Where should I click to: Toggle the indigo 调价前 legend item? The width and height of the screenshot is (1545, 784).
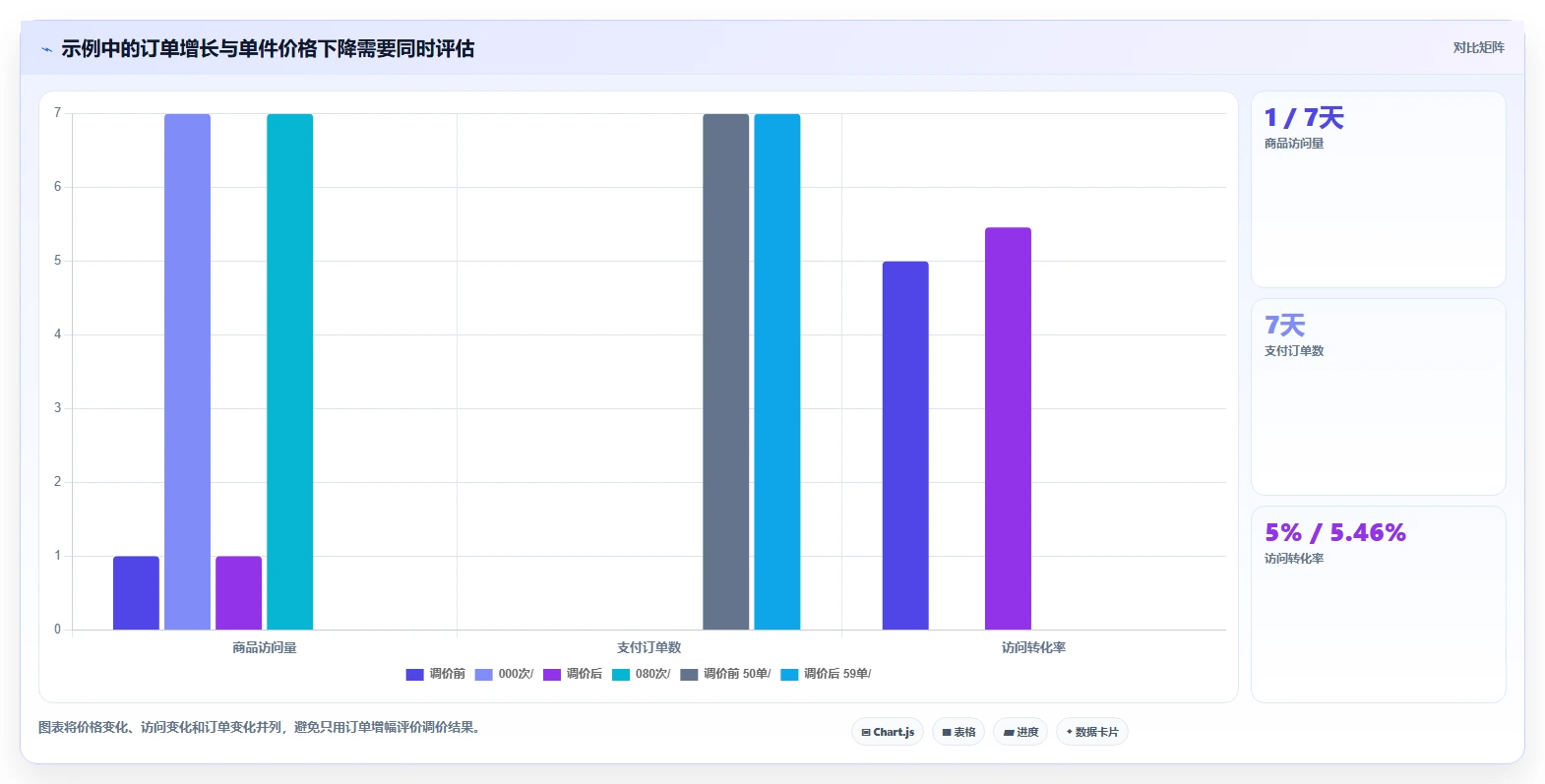click(x=435, y=674)
